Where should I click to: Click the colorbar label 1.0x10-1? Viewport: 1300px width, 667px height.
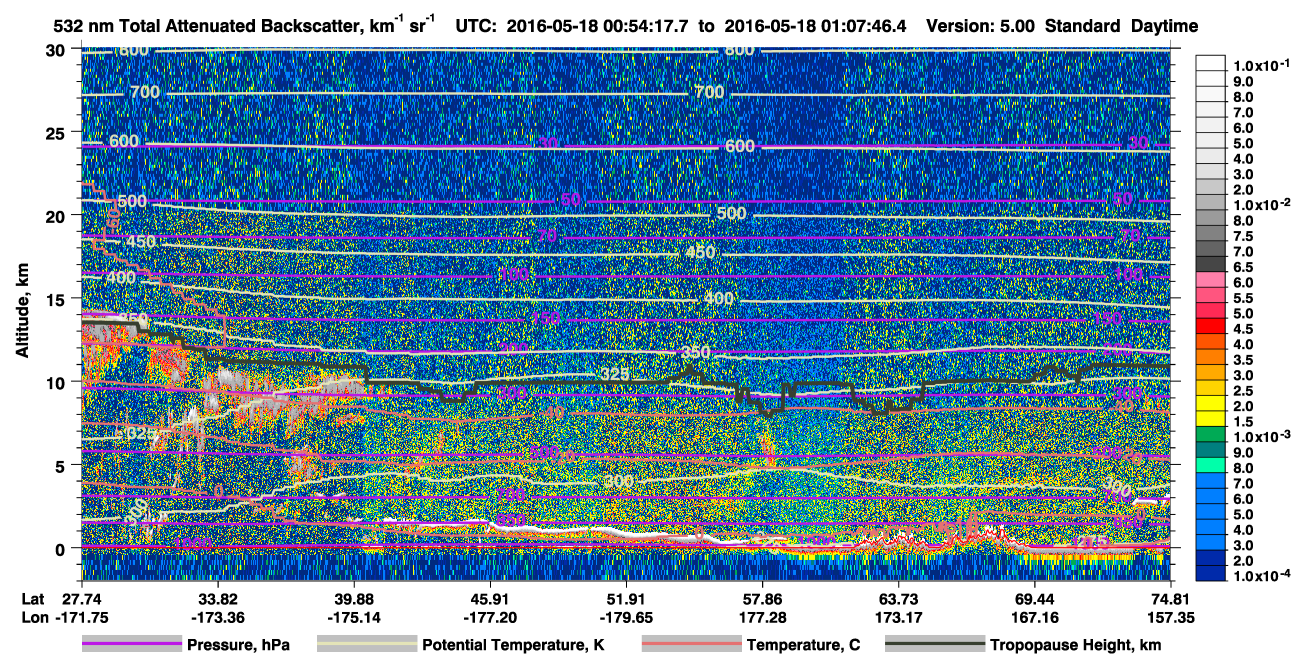coord(1261,66)
